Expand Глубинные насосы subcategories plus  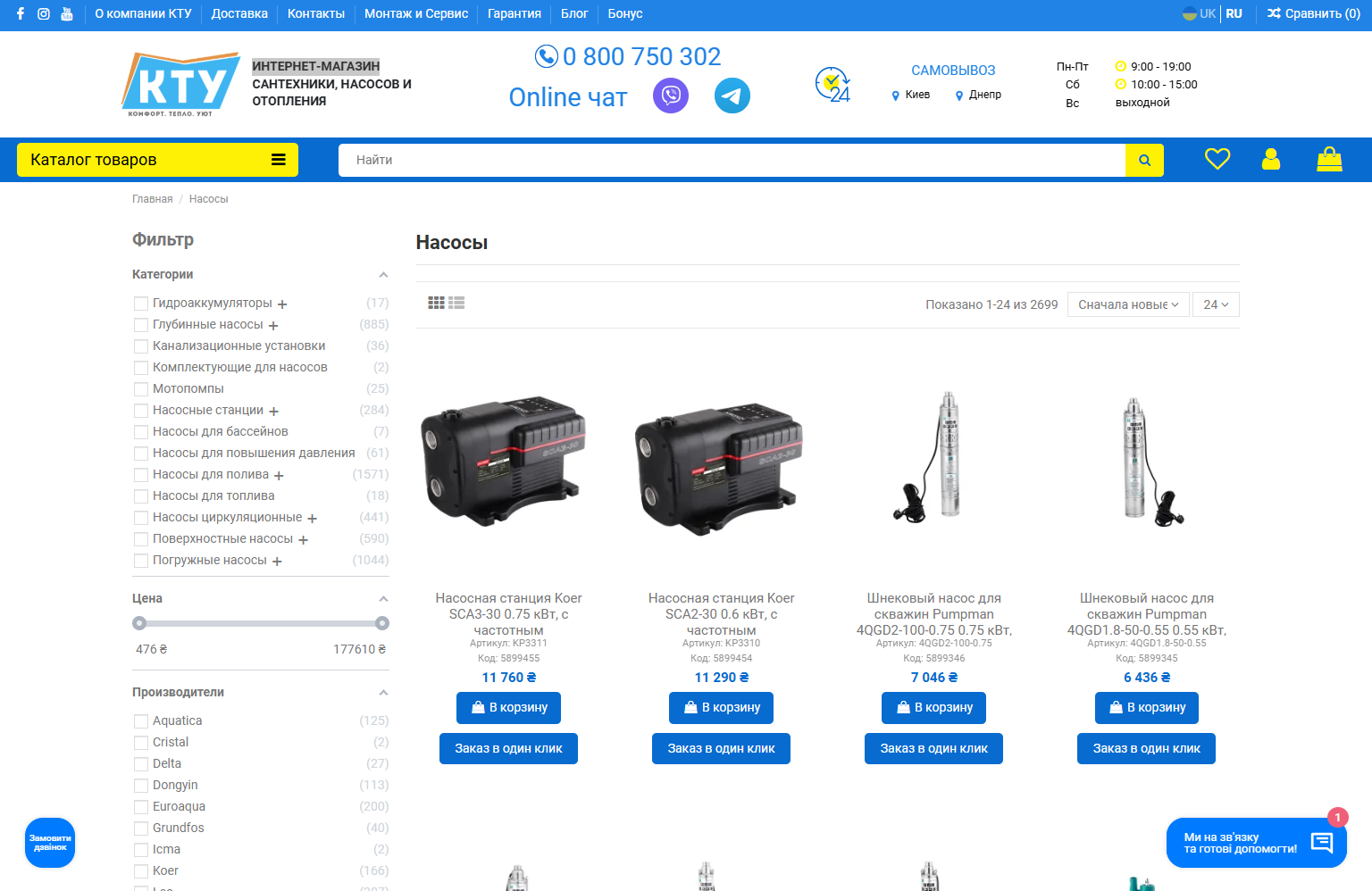click(273, 326)
